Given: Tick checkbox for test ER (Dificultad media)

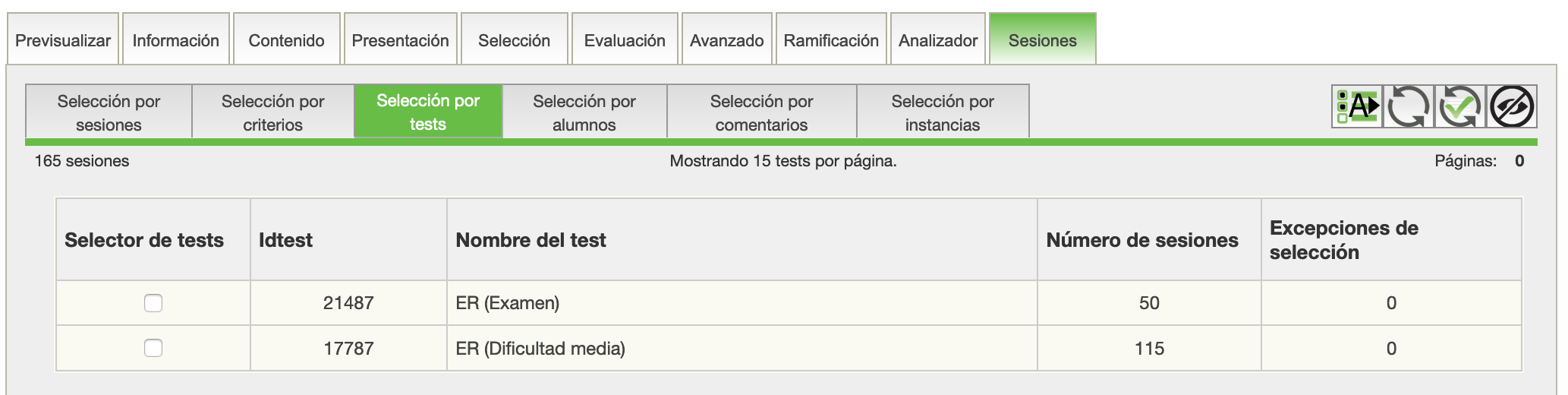Looking at the screenshot, I should click(153, 348).
